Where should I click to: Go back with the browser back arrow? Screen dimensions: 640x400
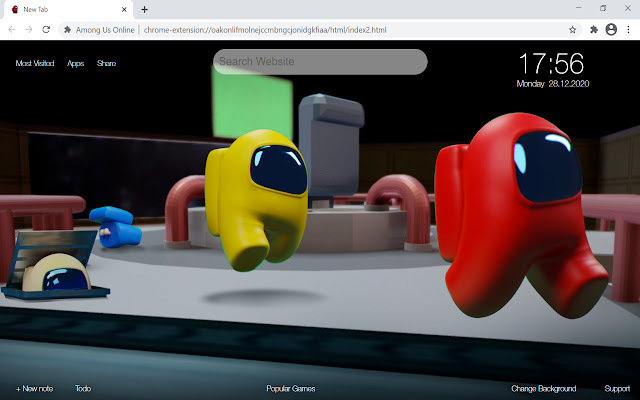[x=12, y=29]
